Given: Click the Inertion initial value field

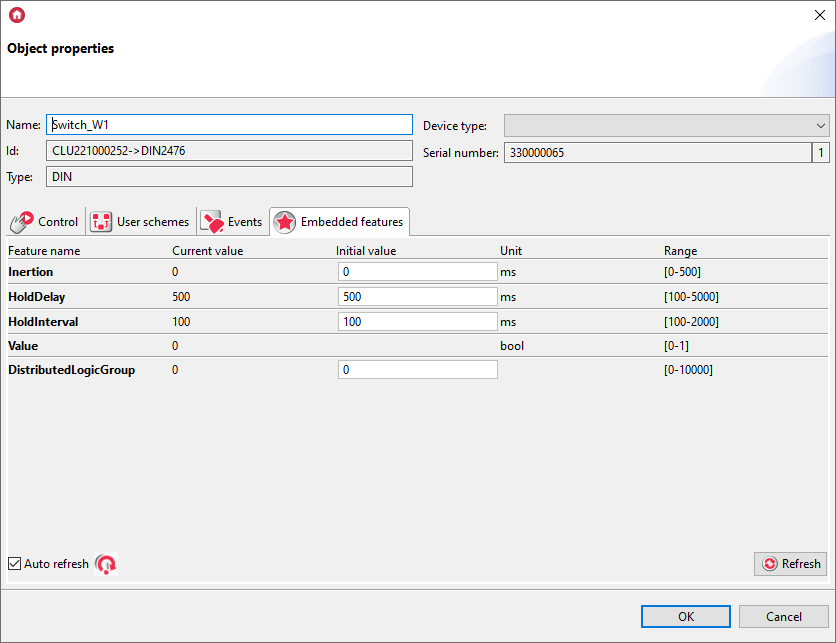Looking at the screenshot, I should click(417, 271).
